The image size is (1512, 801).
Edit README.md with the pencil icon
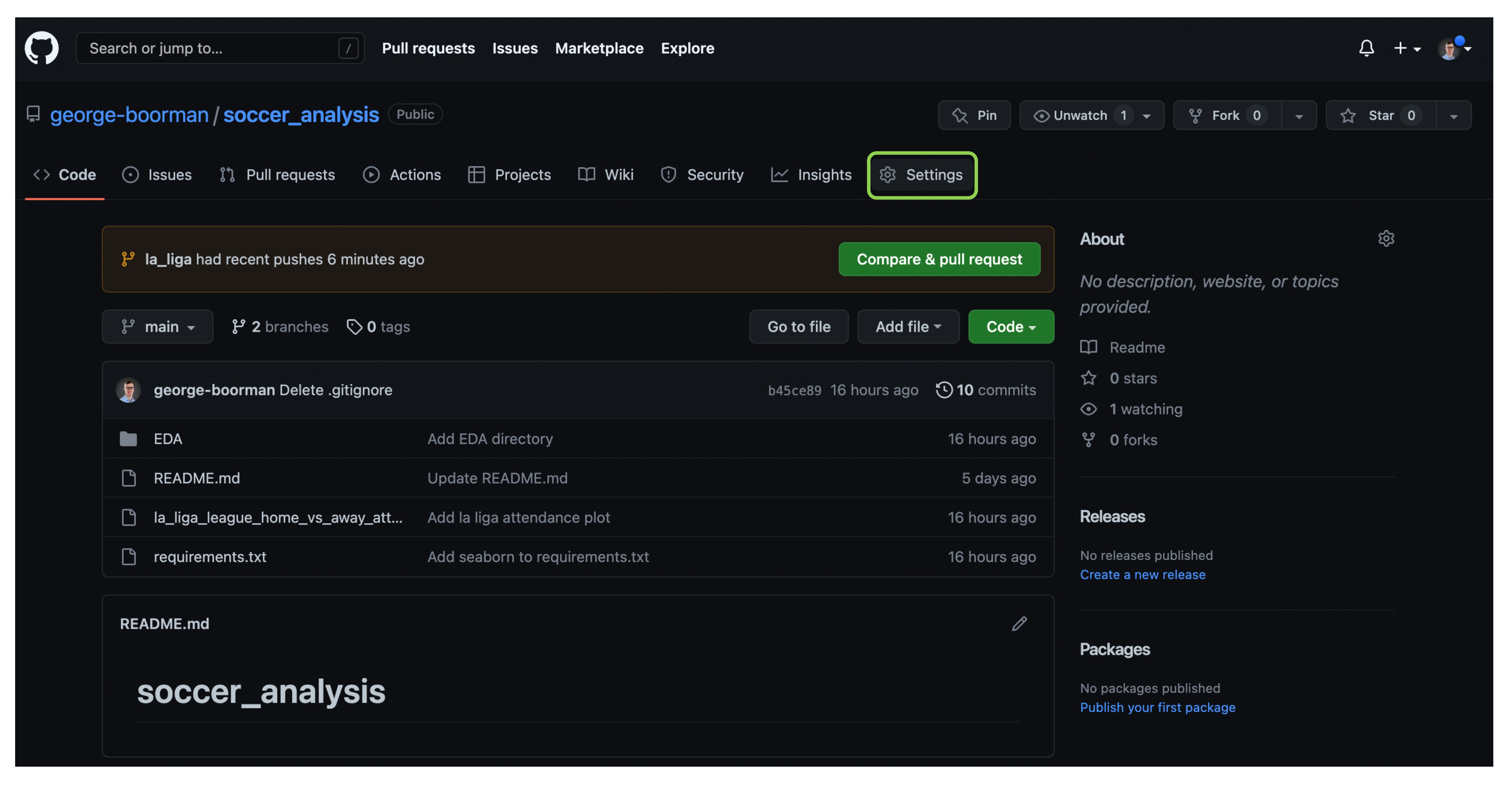(x=1020, y=624)
